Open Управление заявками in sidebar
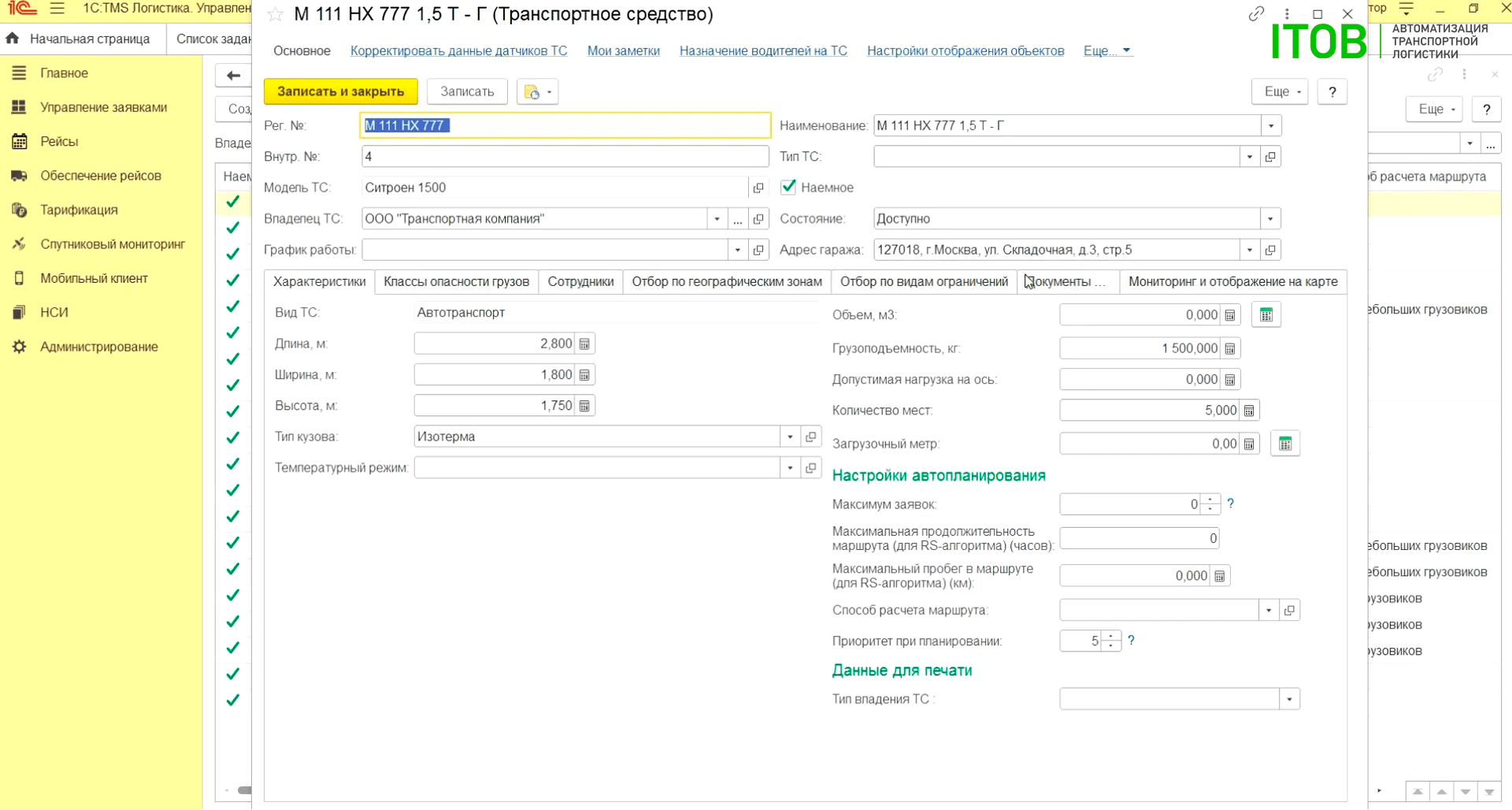This screenshot has width=1512, height=810. pyautogui.click(x=104, y=107)
